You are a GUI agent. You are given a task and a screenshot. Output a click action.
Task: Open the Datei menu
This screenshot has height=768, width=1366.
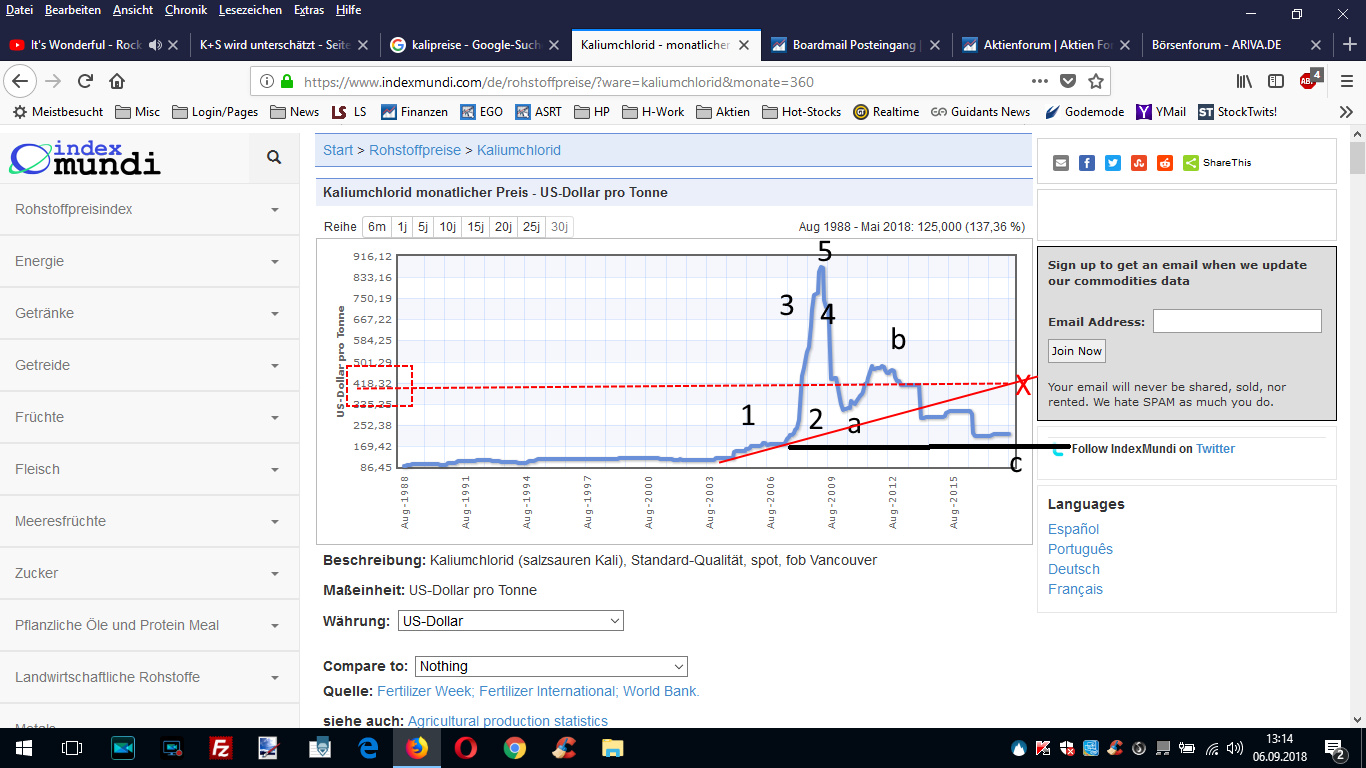pos(19,10)
